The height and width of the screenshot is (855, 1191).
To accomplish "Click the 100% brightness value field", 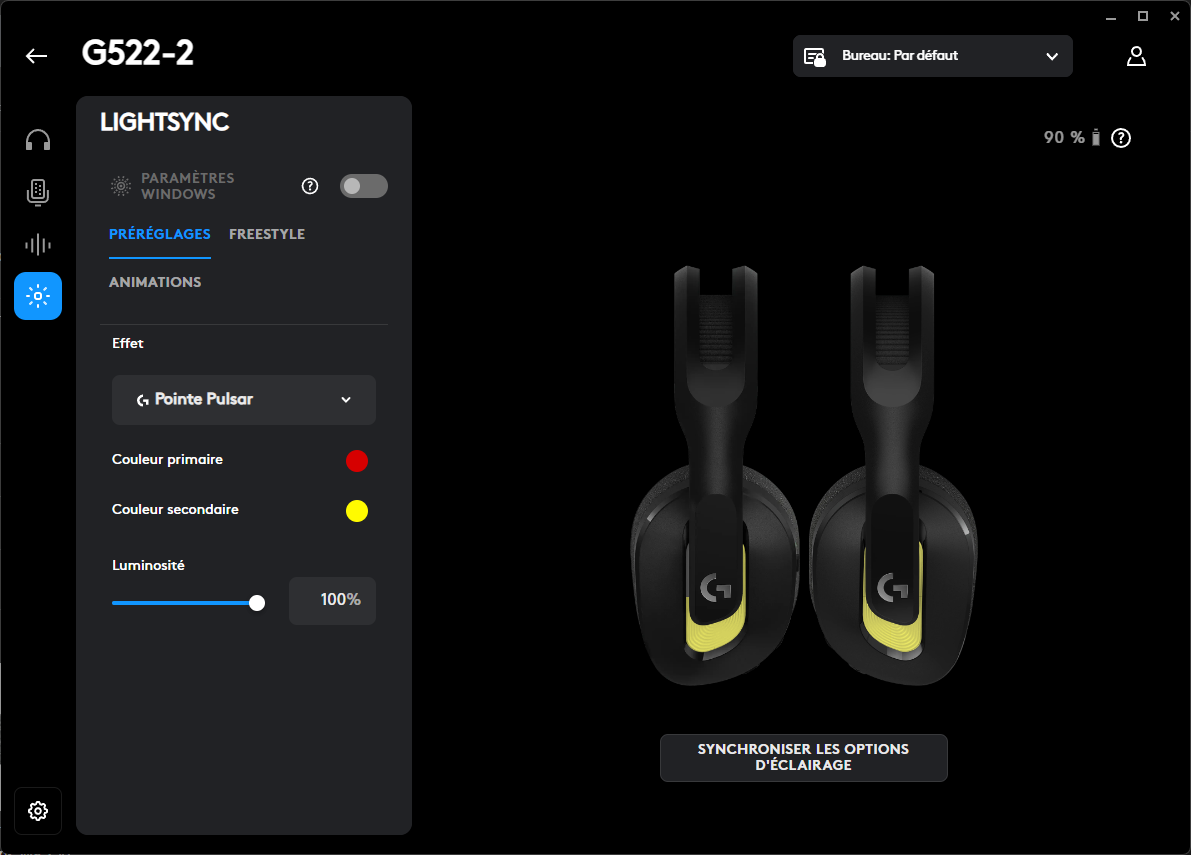I will 333,601.
